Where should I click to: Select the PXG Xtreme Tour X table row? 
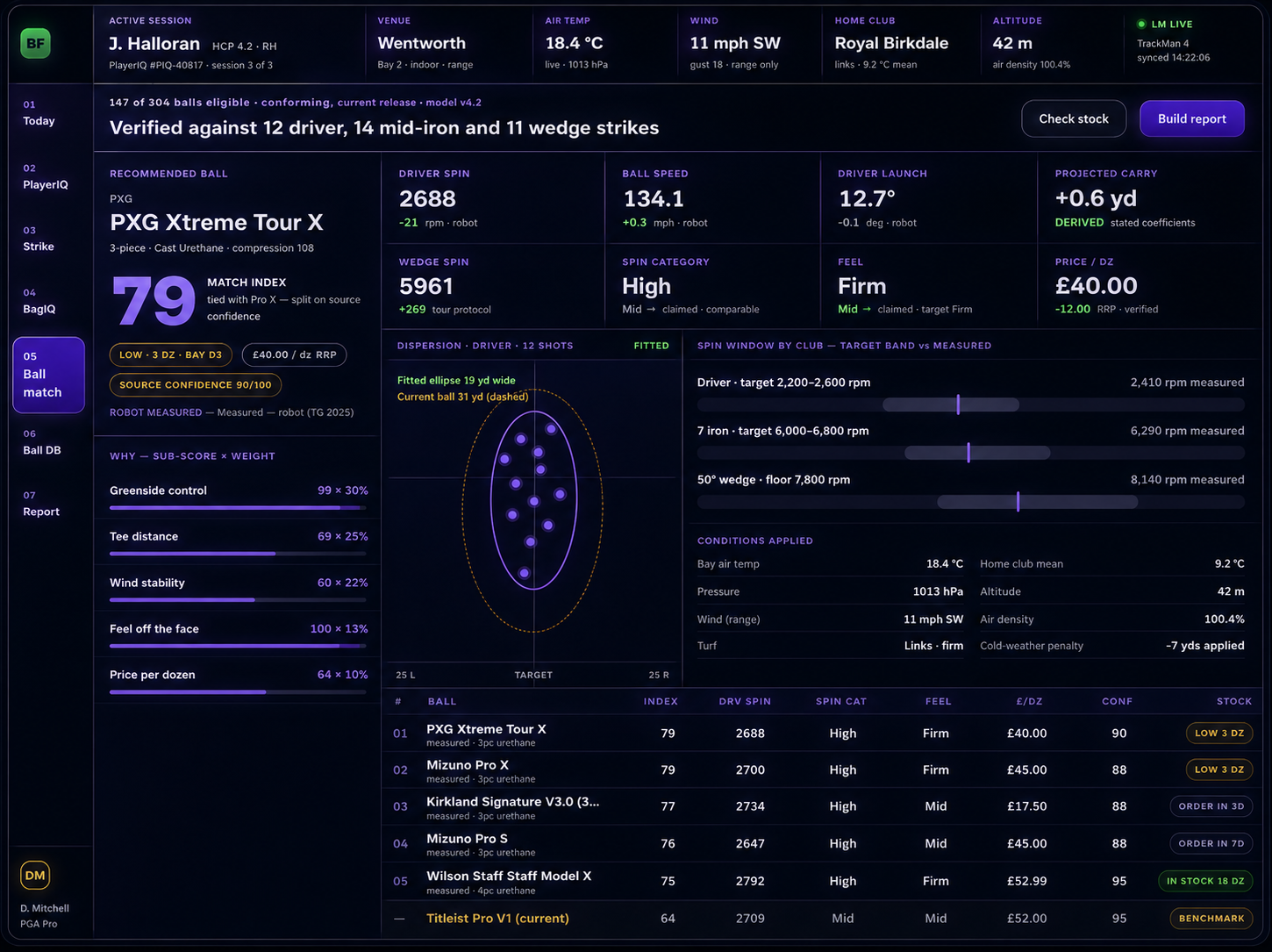pos(822,734)
